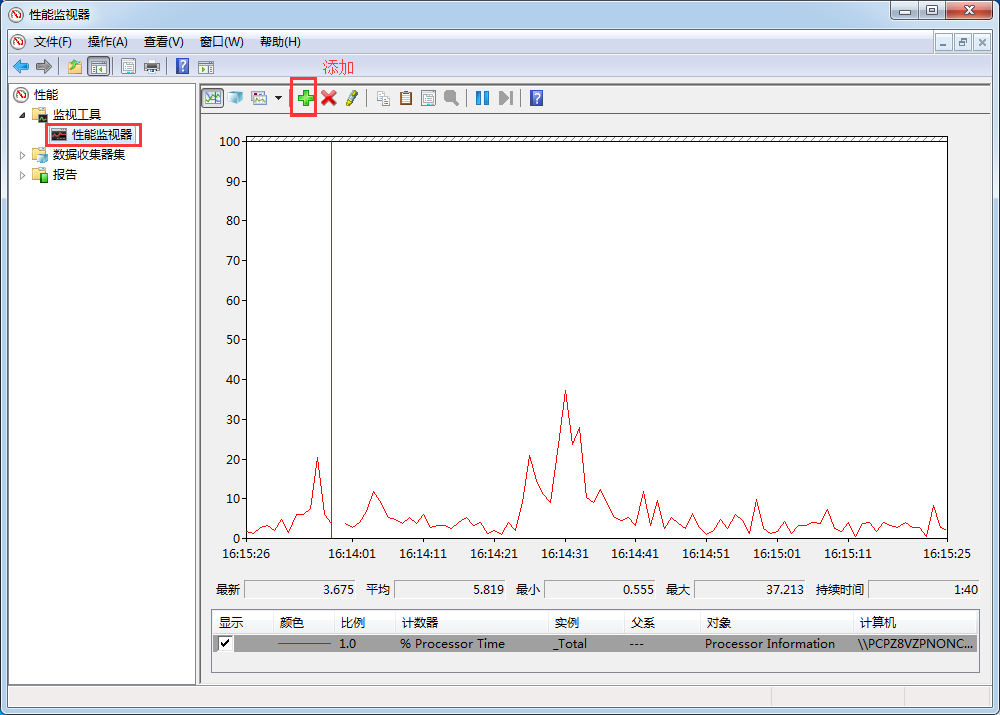Open the 查看(V) menu

(163, 42)
